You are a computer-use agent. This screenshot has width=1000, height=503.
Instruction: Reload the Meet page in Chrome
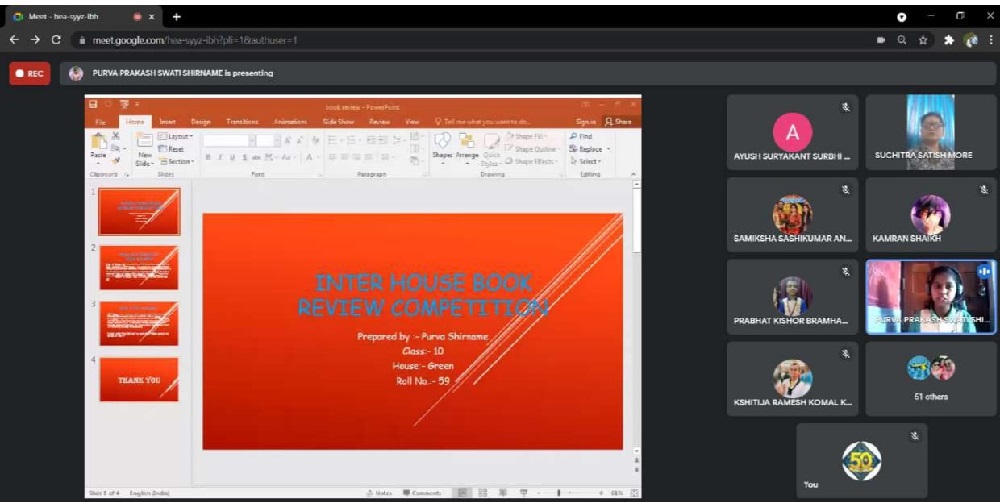pyautogui.click(x=56, y=40)
